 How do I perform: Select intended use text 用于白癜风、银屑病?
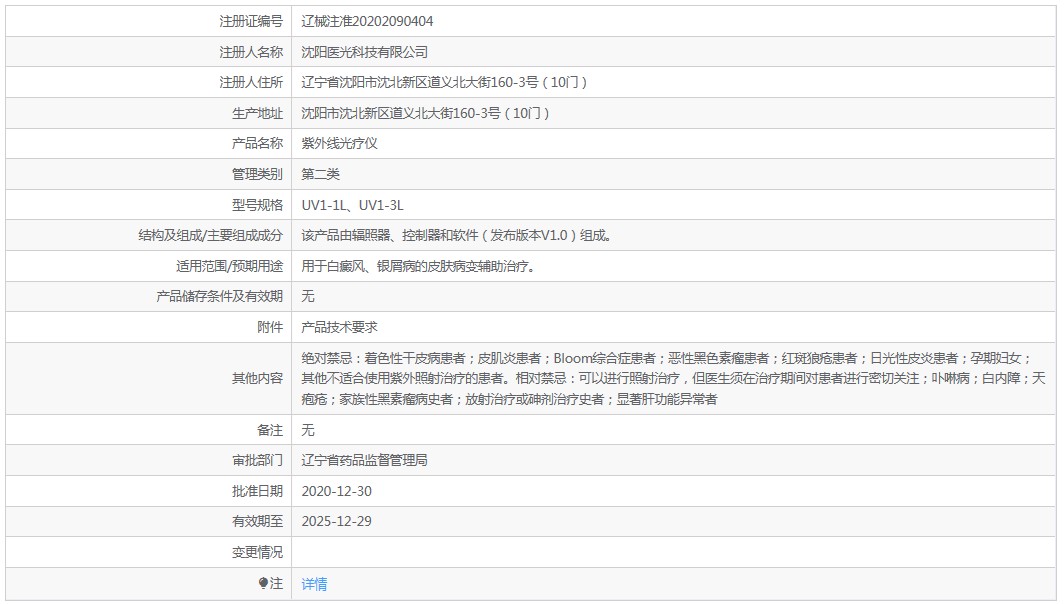[x=419, y=266]
